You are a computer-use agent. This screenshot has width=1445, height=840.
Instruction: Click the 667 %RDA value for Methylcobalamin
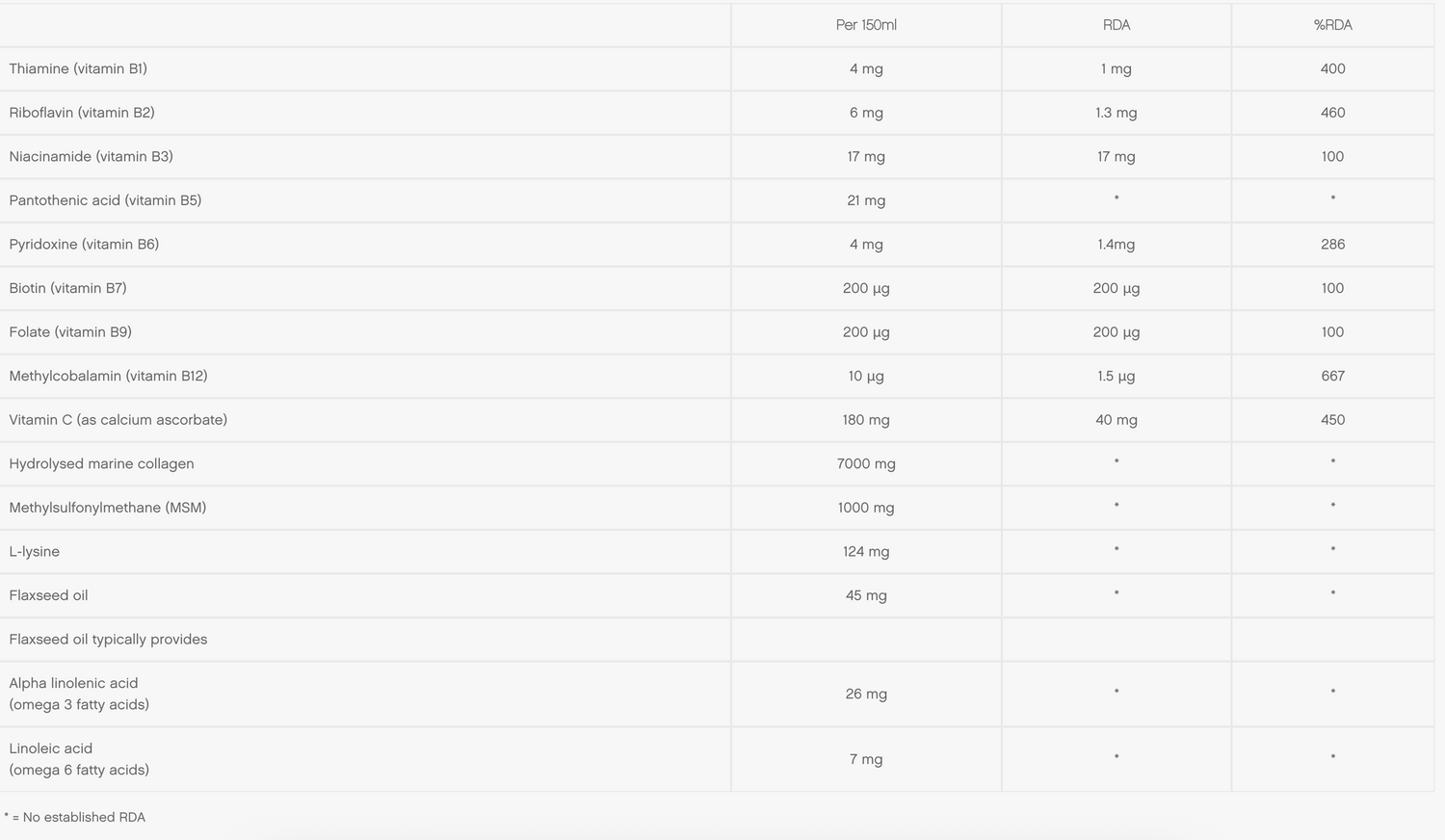click(1332, 376)
